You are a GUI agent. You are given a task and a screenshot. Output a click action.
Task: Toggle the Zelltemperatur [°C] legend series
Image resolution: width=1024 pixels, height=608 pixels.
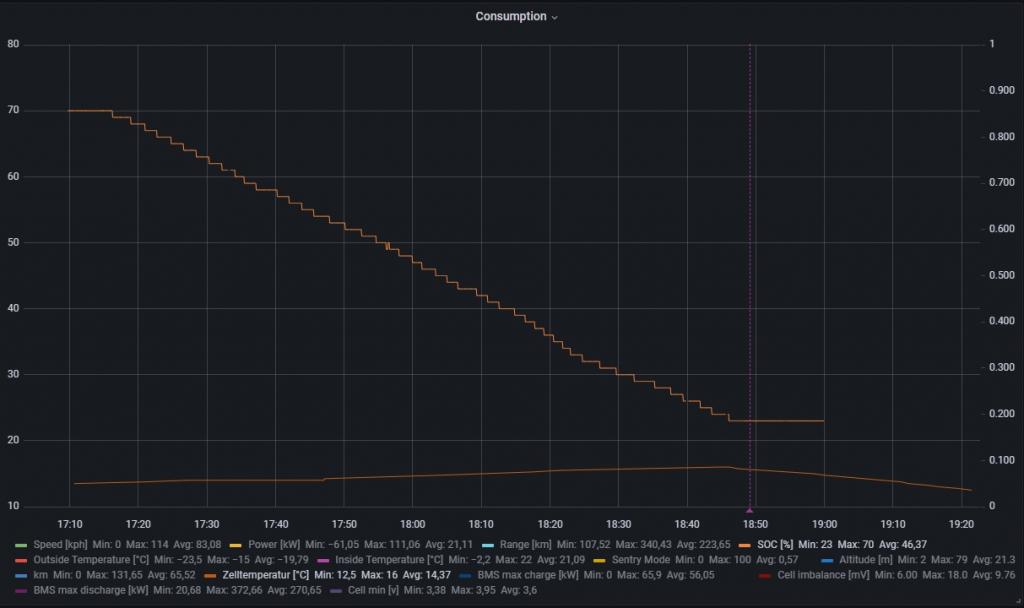pos(265,575)
